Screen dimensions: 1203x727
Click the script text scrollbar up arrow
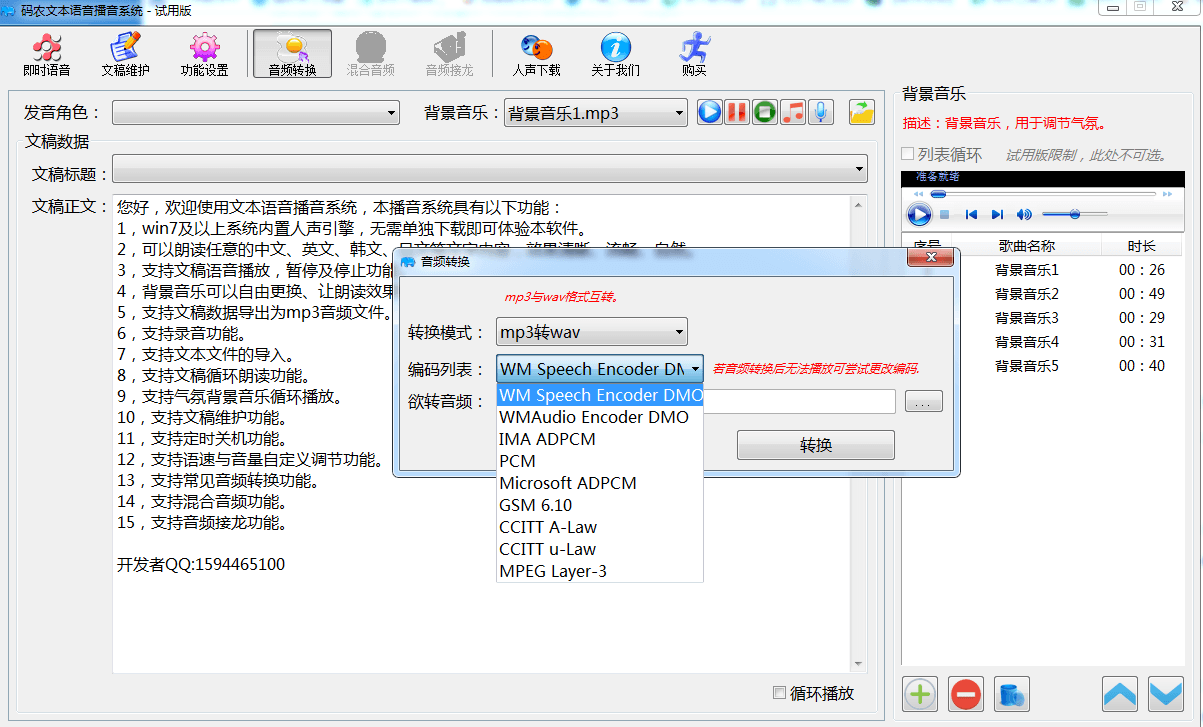coord(858,203)
